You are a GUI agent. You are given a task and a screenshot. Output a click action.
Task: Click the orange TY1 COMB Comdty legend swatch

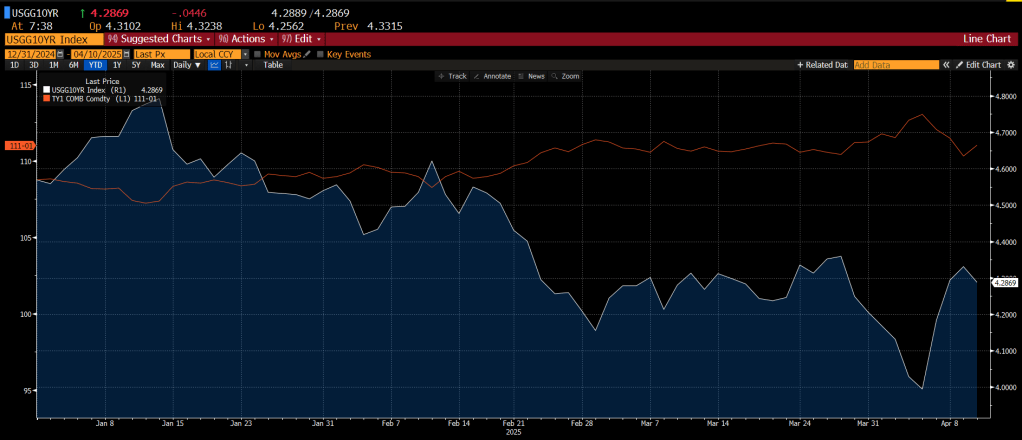[x=46, y=98]
